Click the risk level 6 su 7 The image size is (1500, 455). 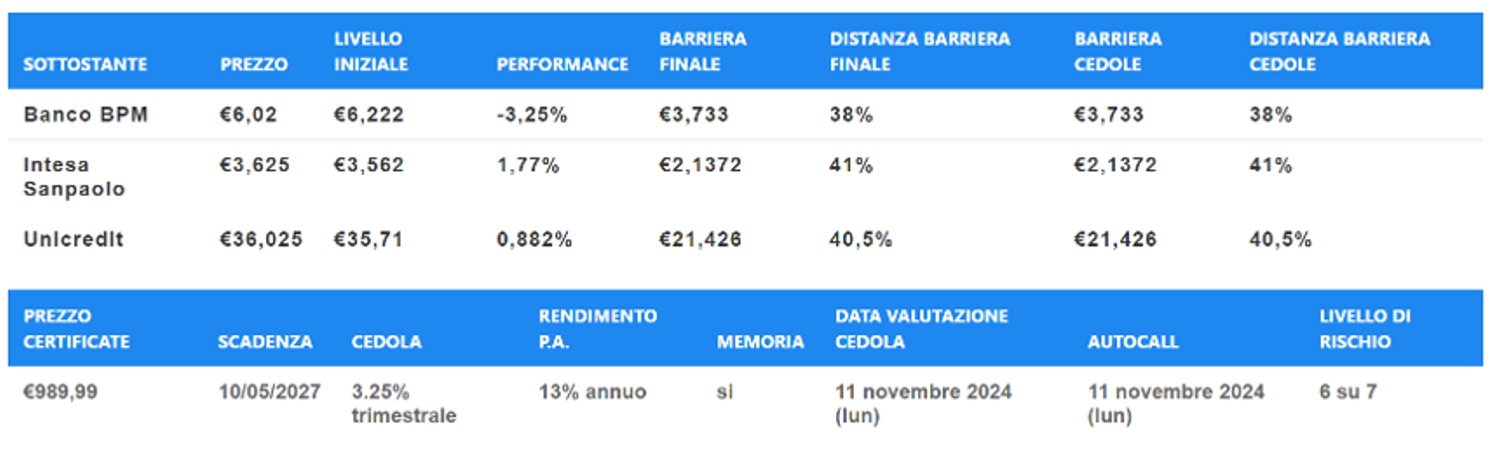1348,392
